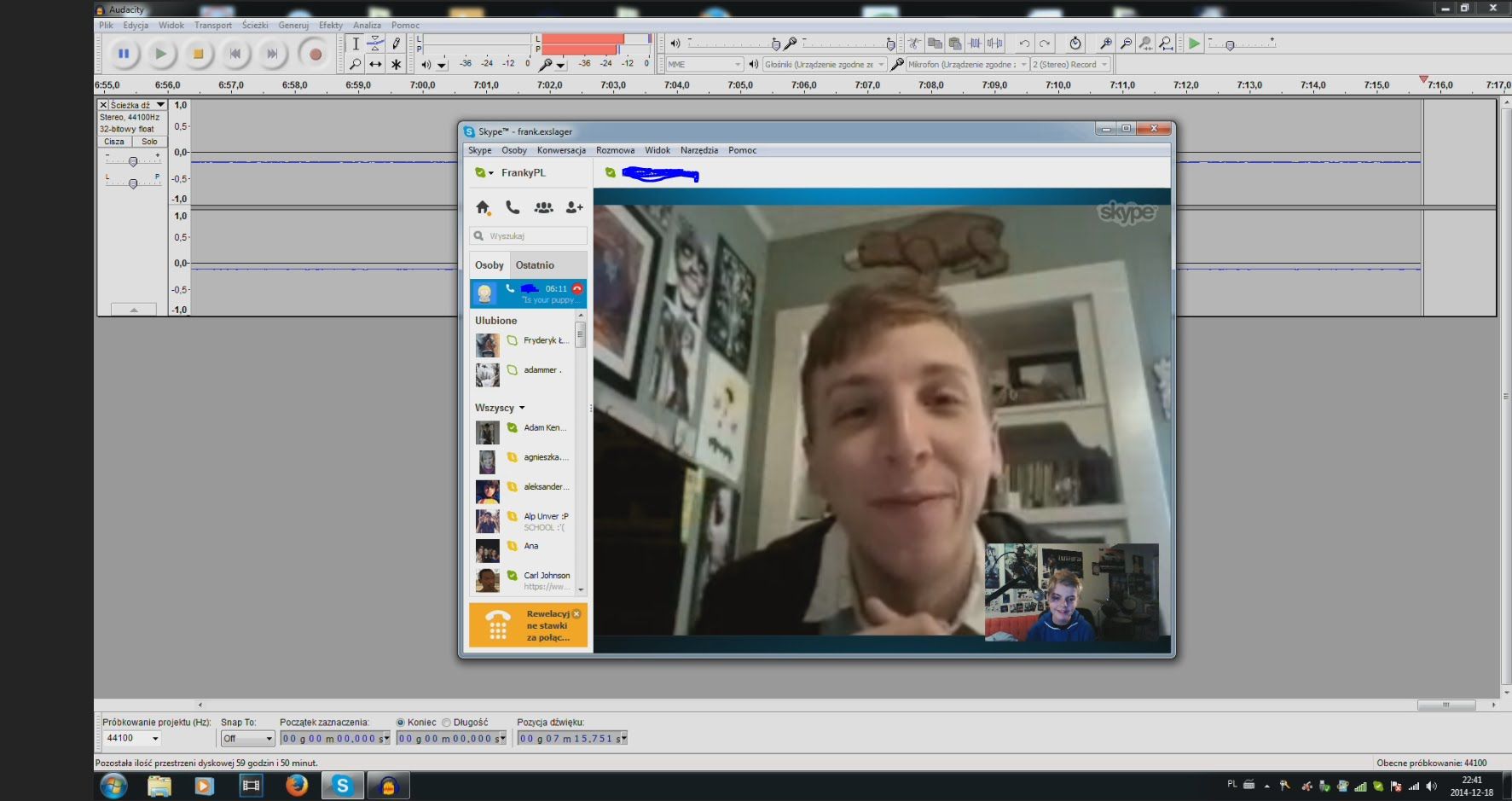Click the green Play button in Audacity
The width and height of the screenshot is (1512, 801).
point(160,54)
